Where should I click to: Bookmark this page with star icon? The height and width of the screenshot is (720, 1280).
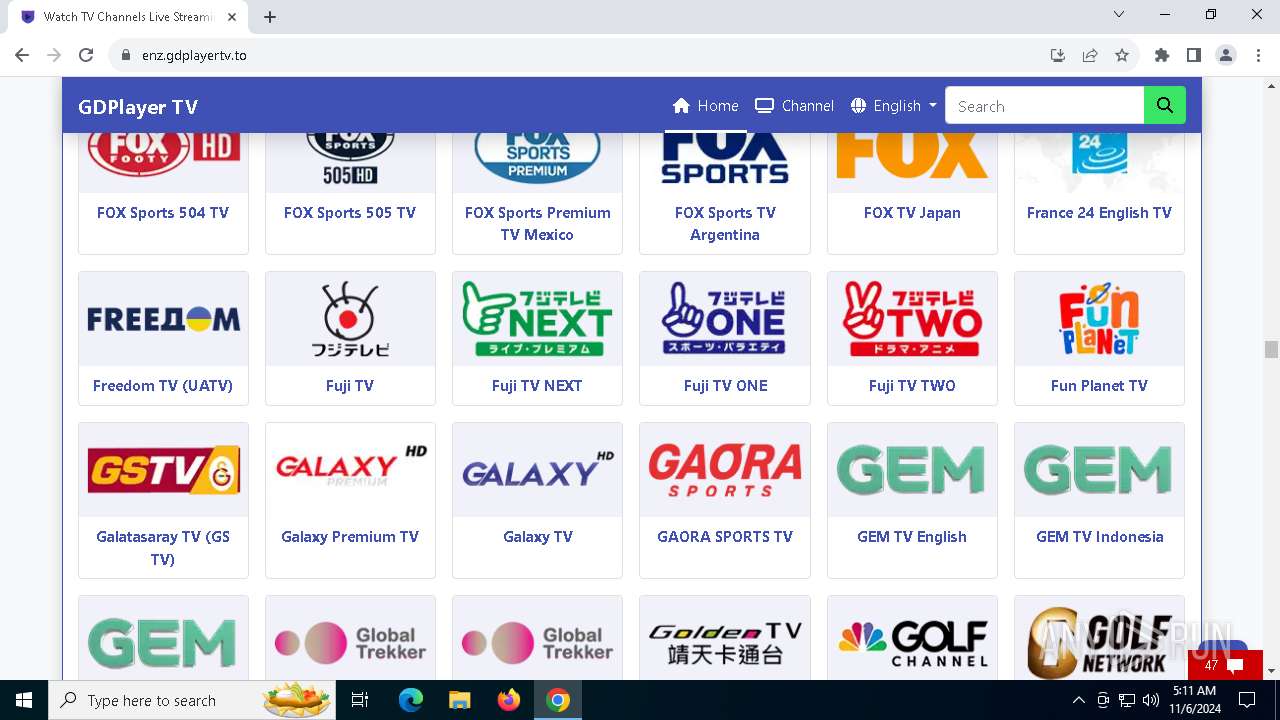click(1122, 55)
